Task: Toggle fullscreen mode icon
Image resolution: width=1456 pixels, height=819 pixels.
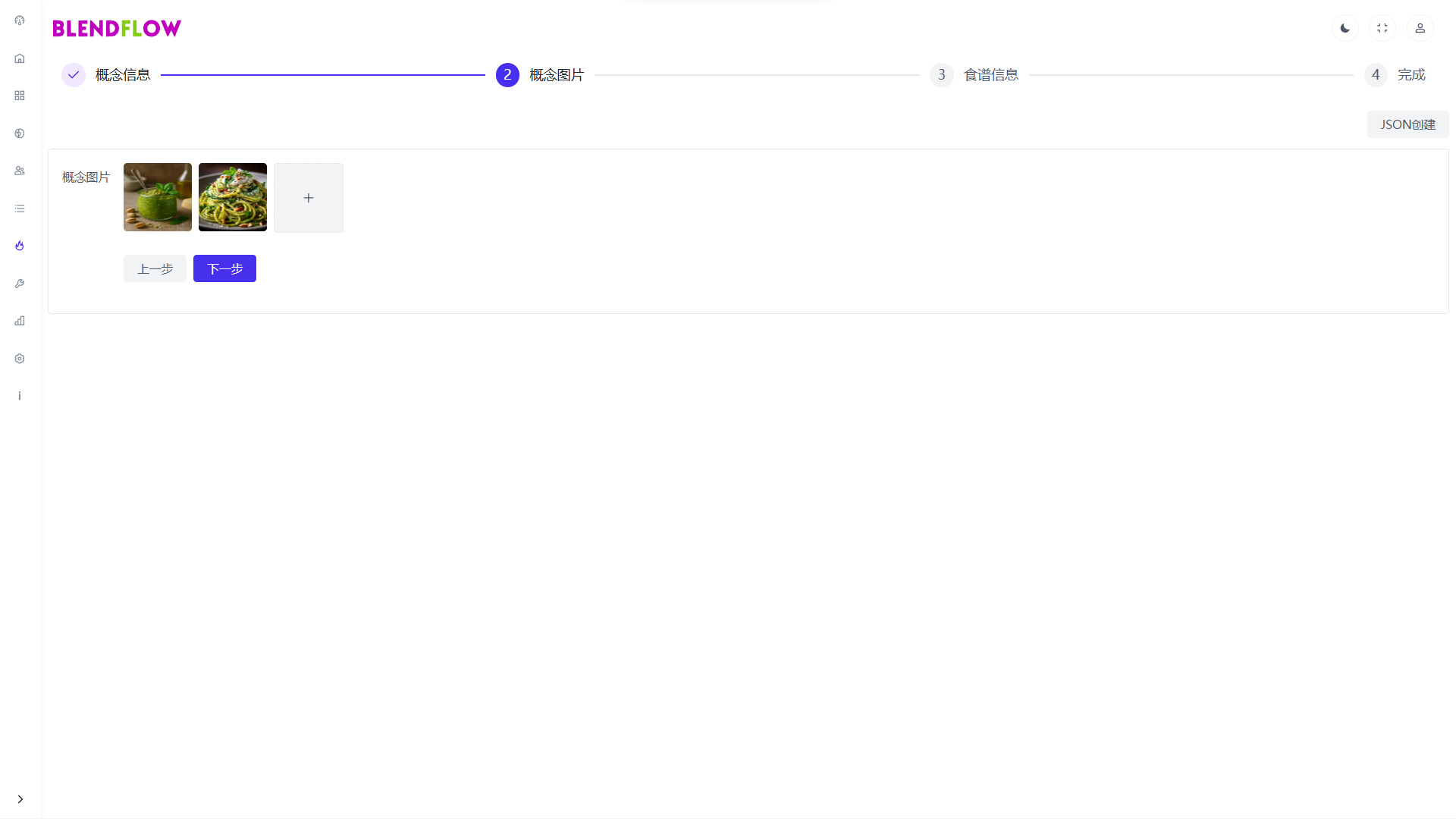Action: click(x=1382, y=28)
